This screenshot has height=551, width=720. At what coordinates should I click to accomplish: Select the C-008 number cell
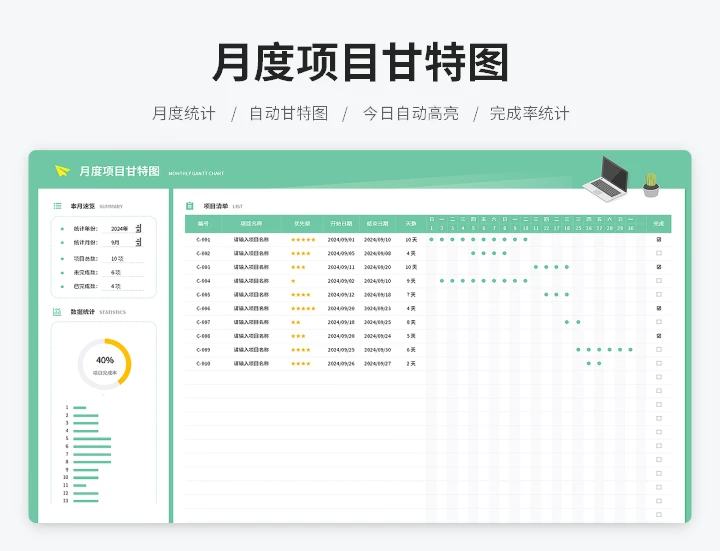click(x=203, y=336)
